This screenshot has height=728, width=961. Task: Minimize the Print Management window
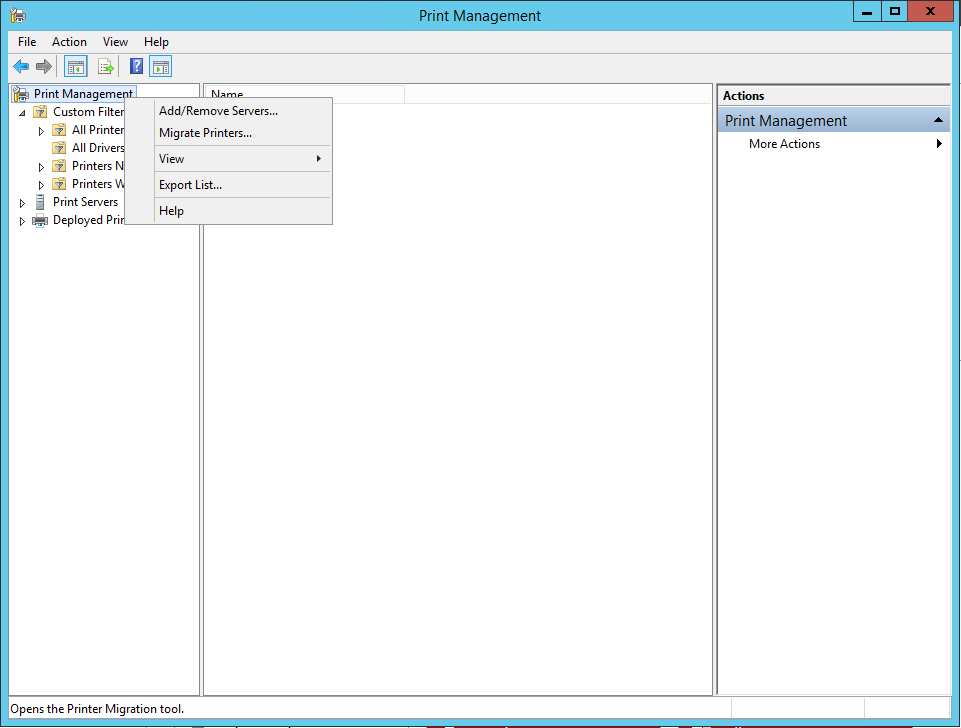click(867, 12)
